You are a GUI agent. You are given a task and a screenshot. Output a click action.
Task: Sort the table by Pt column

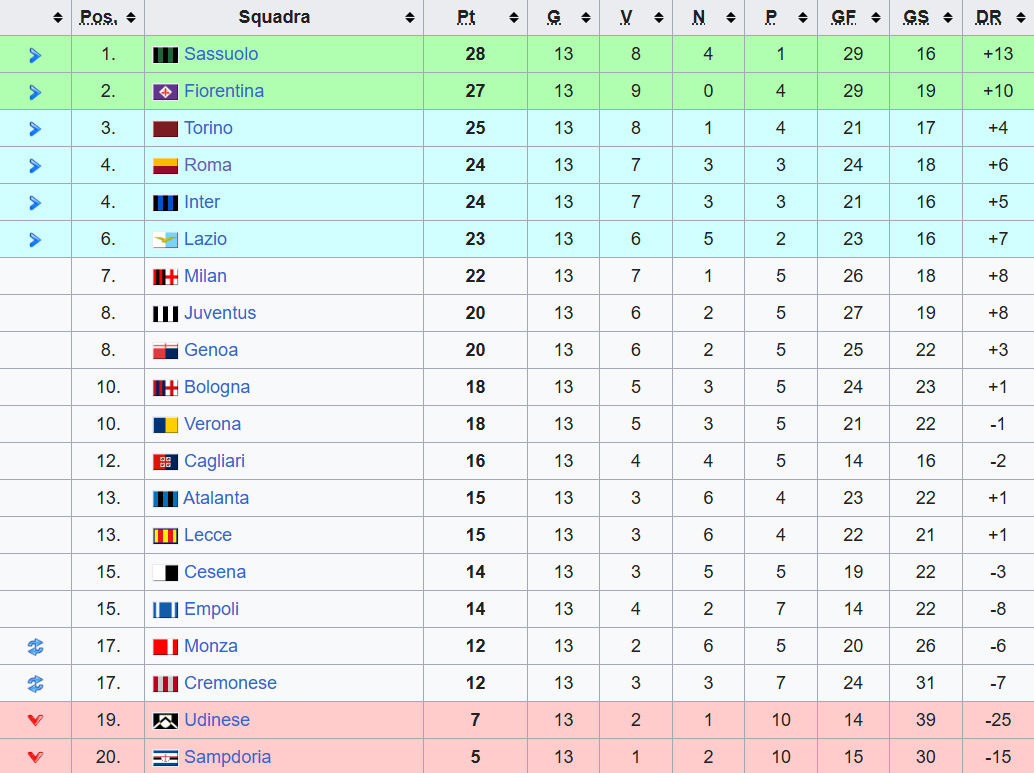(x=475, y=18)
